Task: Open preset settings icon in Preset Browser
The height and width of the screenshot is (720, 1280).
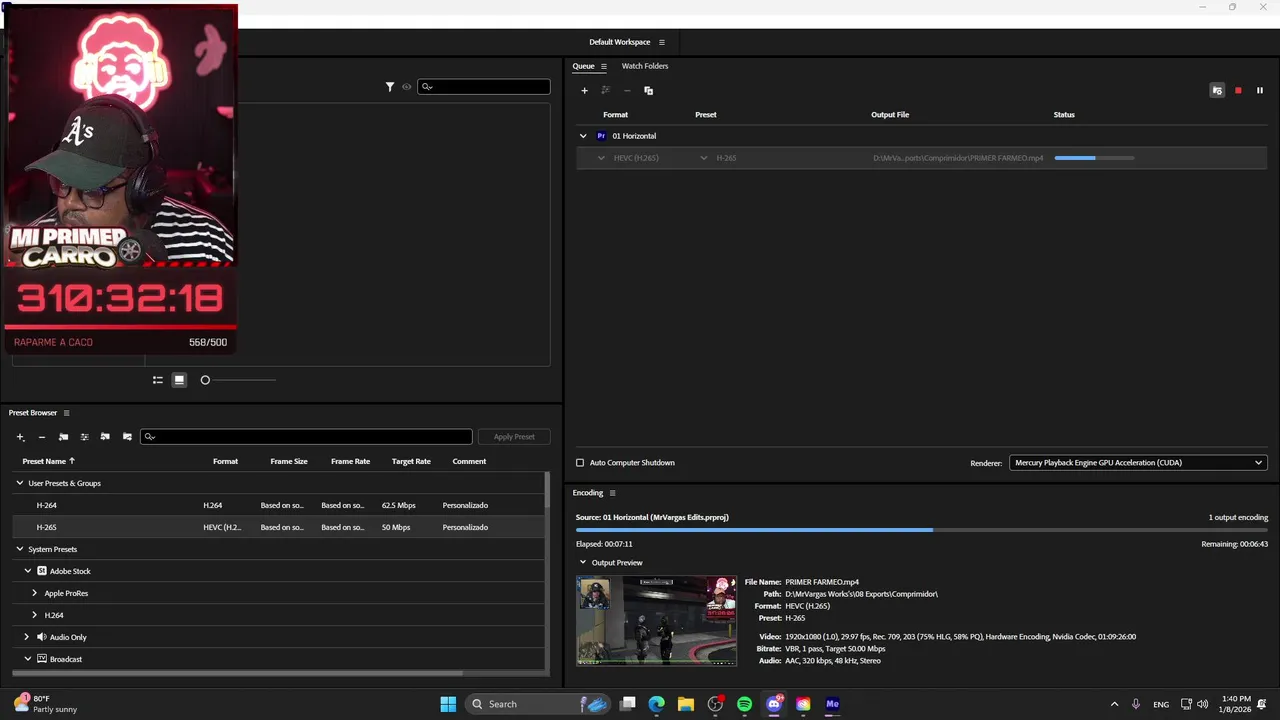Action: point(84,437)
